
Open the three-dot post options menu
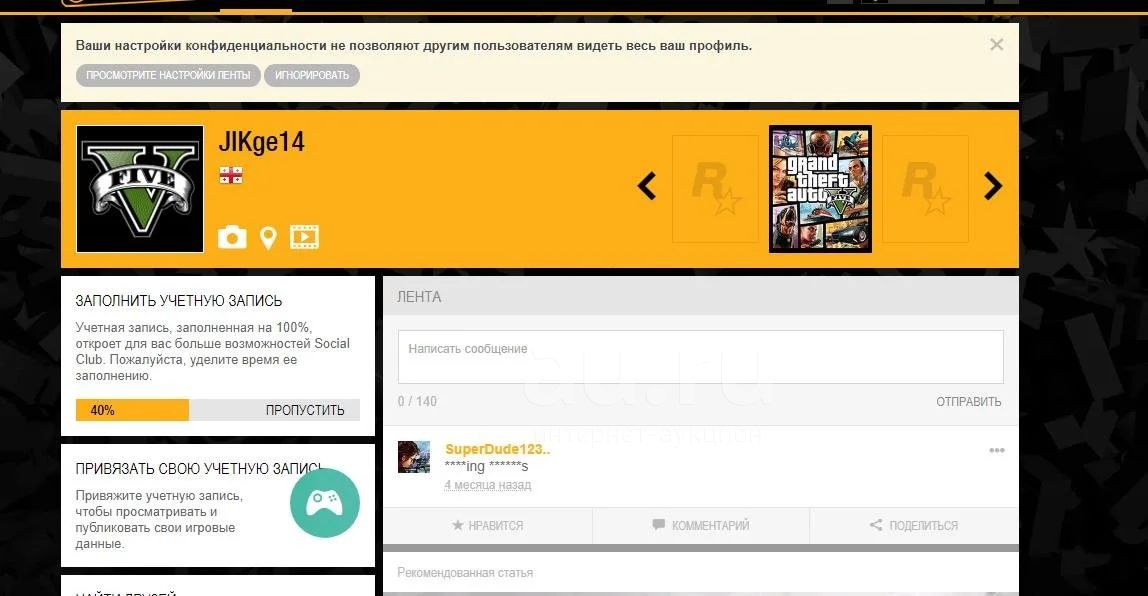click(996, 450)
